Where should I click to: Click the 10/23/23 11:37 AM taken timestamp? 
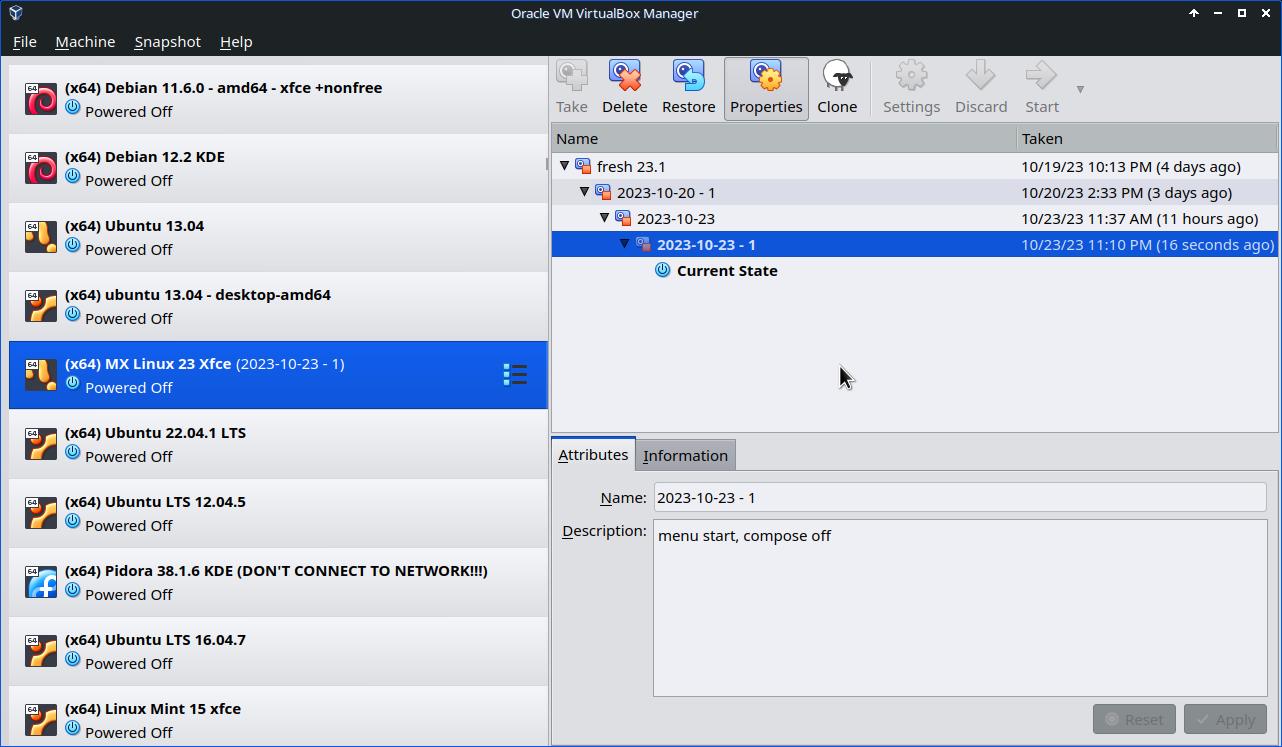tap(1140, 218)
